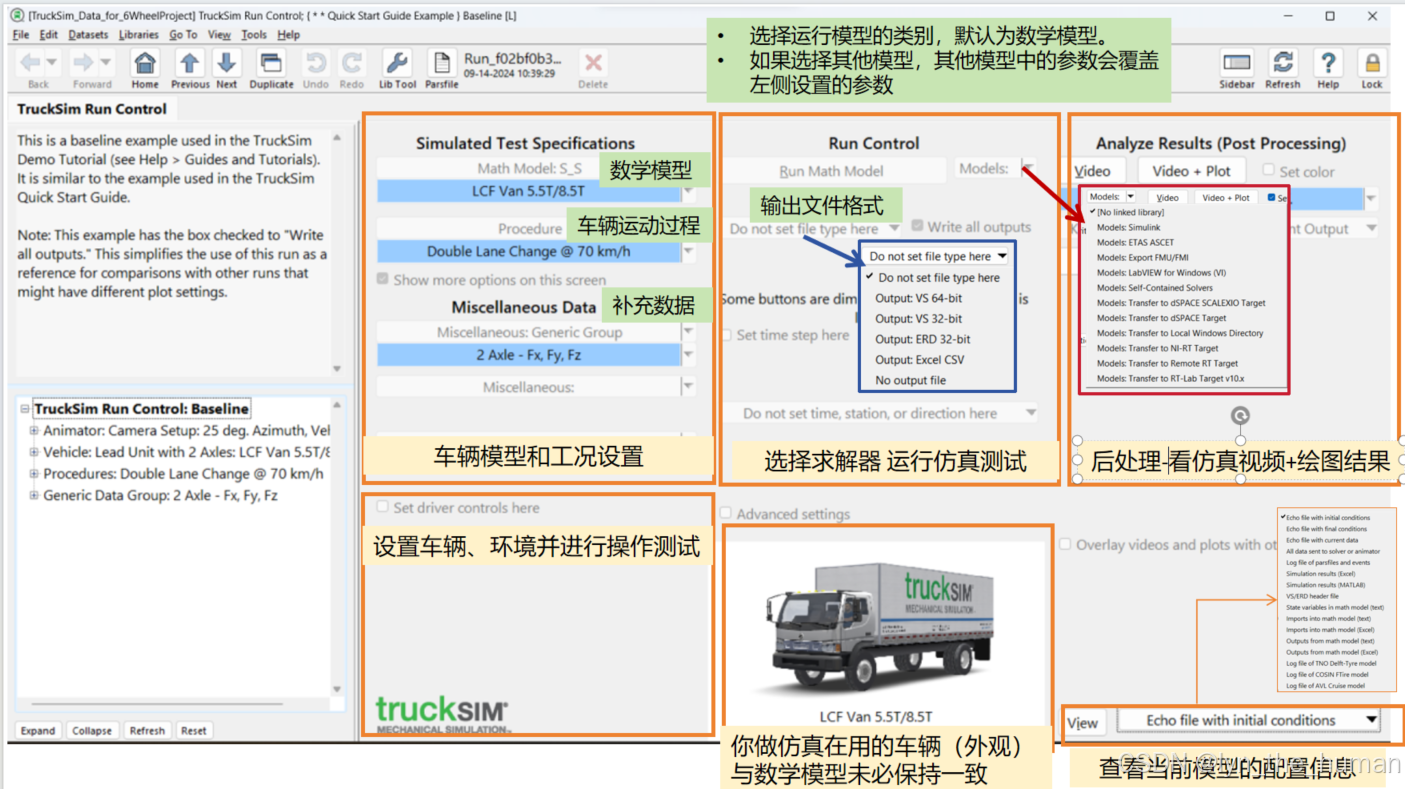
Task: Toggle Write all outputs checkbox
Action: (917, 226)
